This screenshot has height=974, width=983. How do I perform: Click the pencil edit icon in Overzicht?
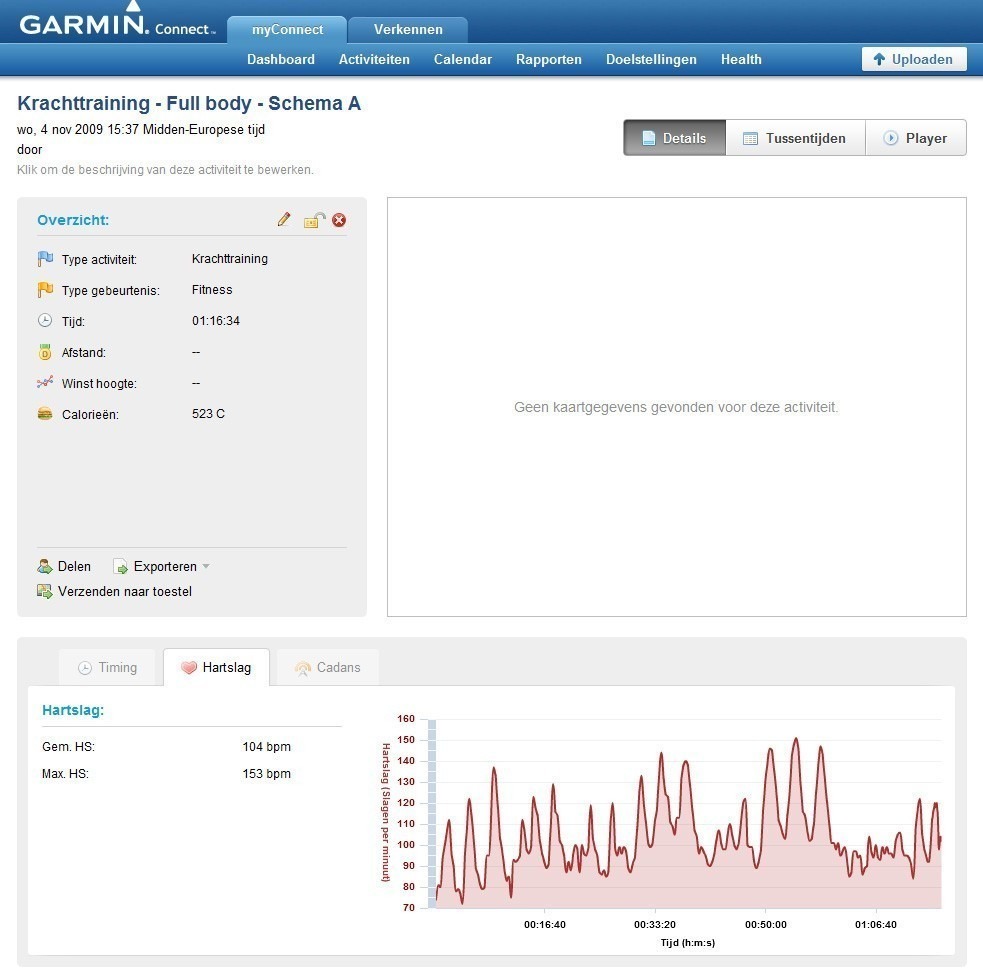(284, 220)
